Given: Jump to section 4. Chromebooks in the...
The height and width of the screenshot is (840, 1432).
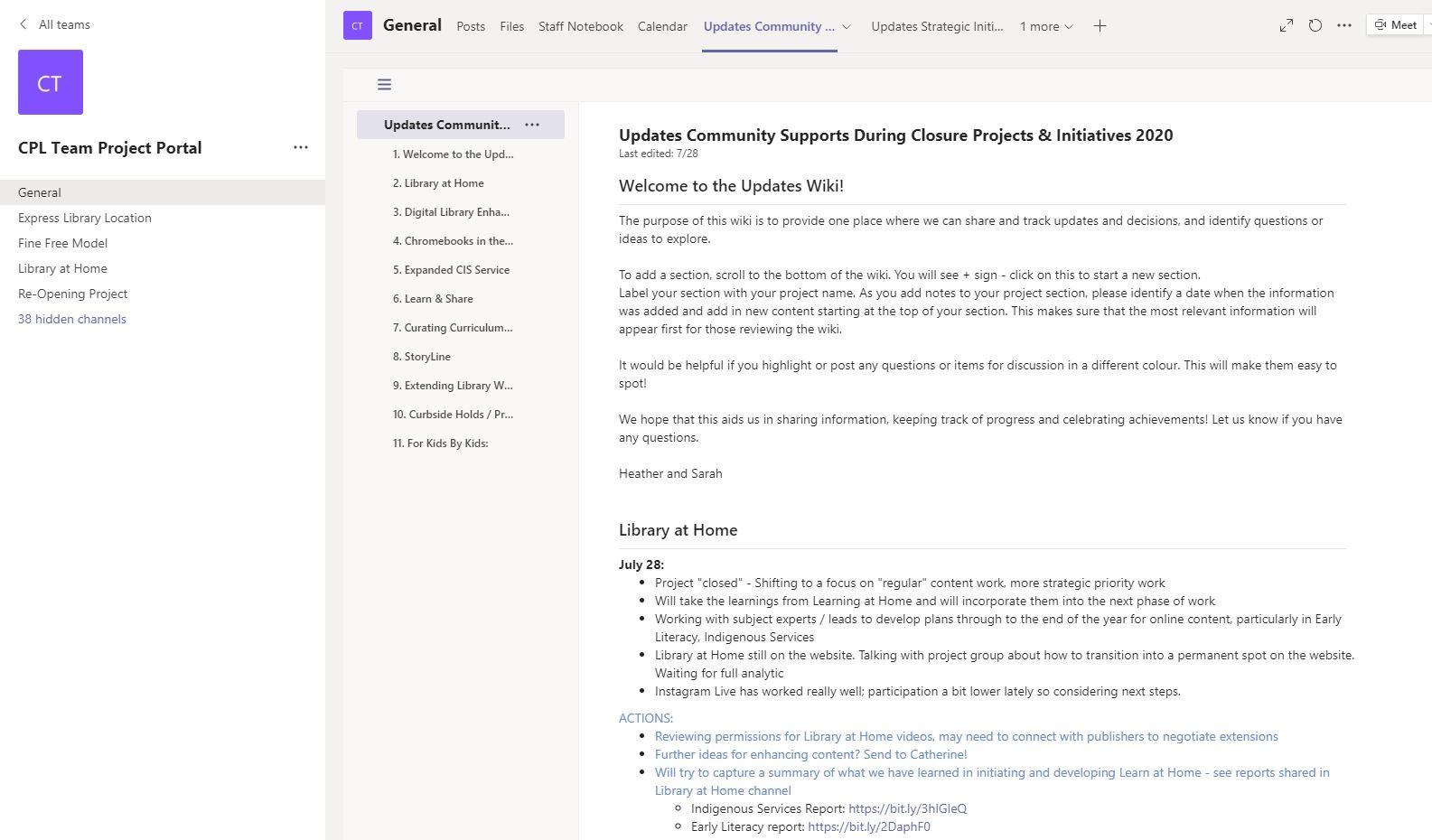Looking at the screenshot, I should tap(453, 241).
